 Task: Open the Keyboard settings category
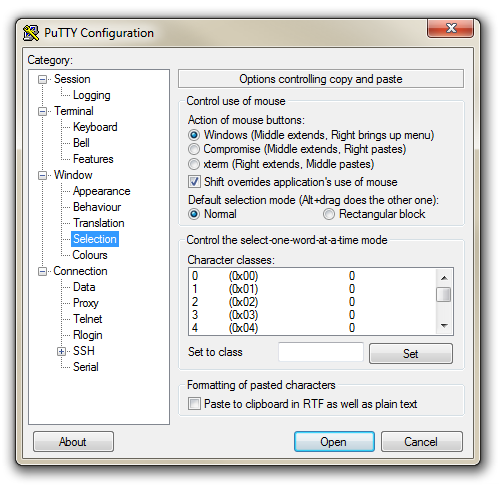pos(95,127)
